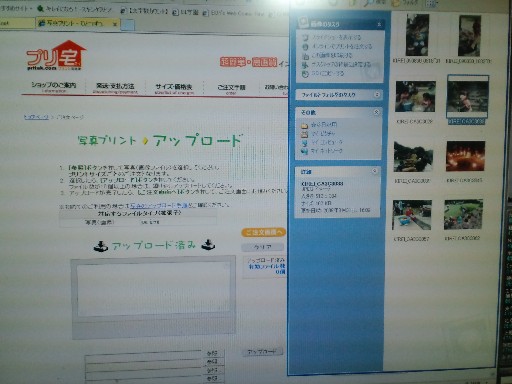This screenshot has height=384, width=512.
Task: Click デスクトップの背景に設定する task link
Action: click(341, 64)
